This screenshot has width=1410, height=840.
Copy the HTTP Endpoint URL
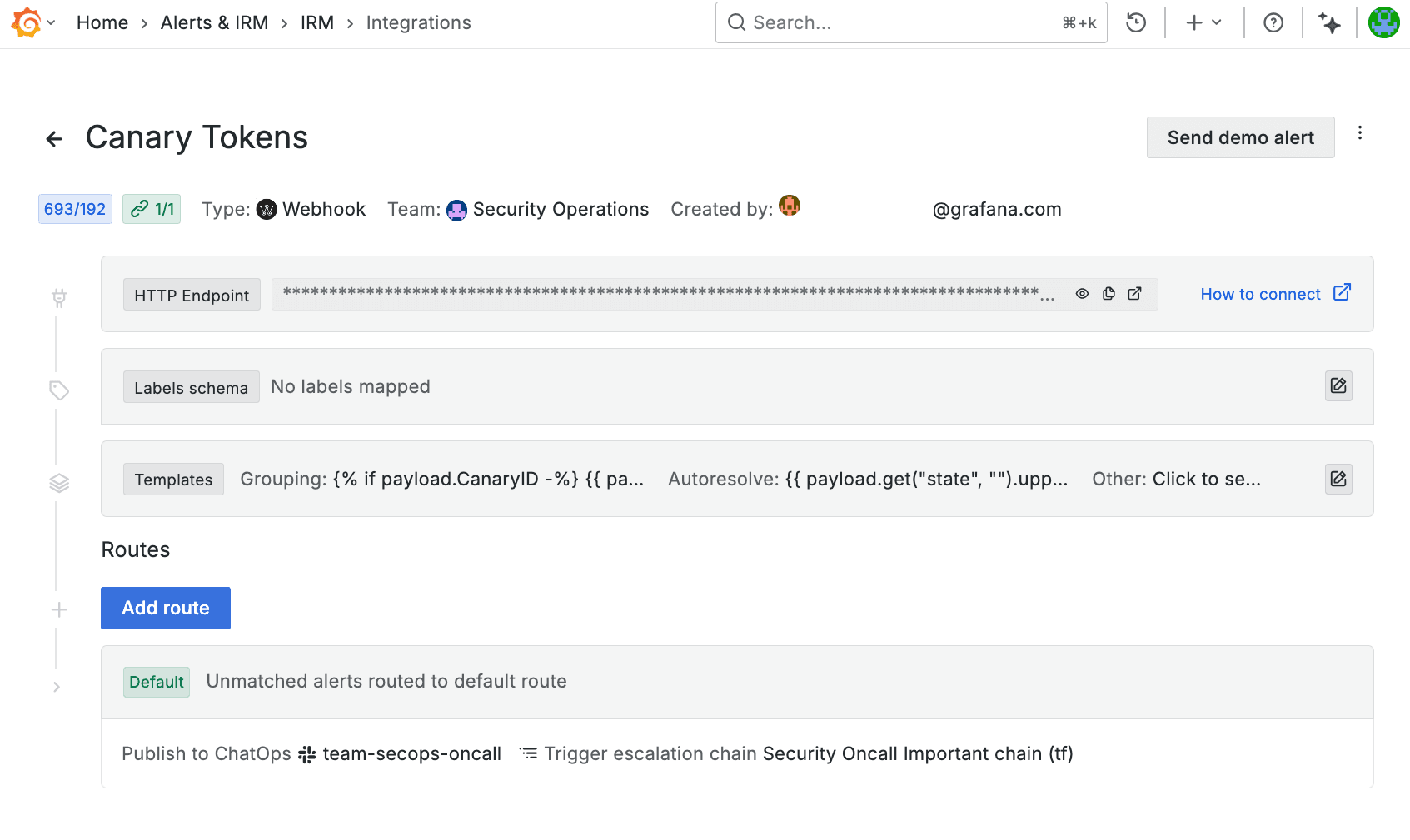pos(1108,293)
